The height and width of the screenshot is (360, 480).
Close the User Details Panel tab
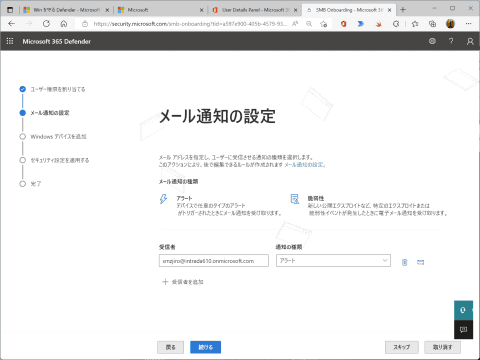[296, 10]
